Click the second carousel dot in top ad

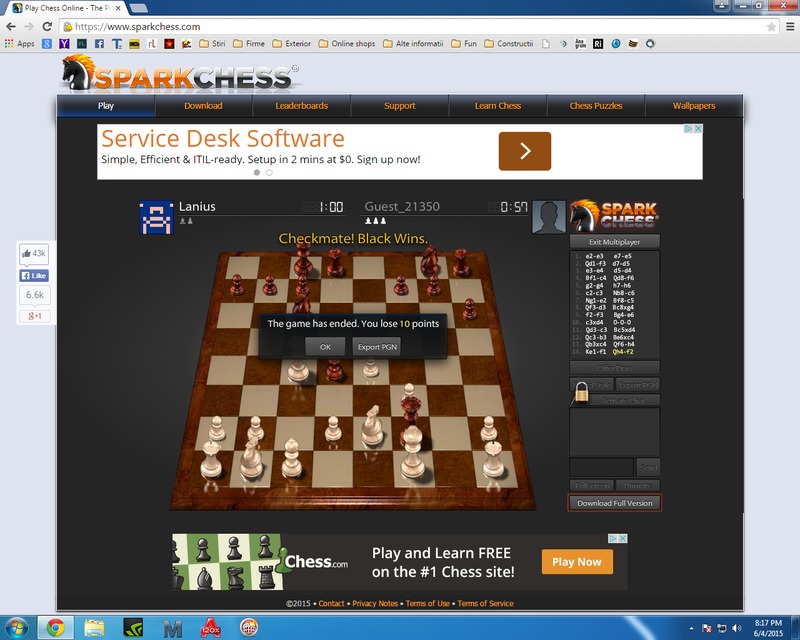[269, 173]
